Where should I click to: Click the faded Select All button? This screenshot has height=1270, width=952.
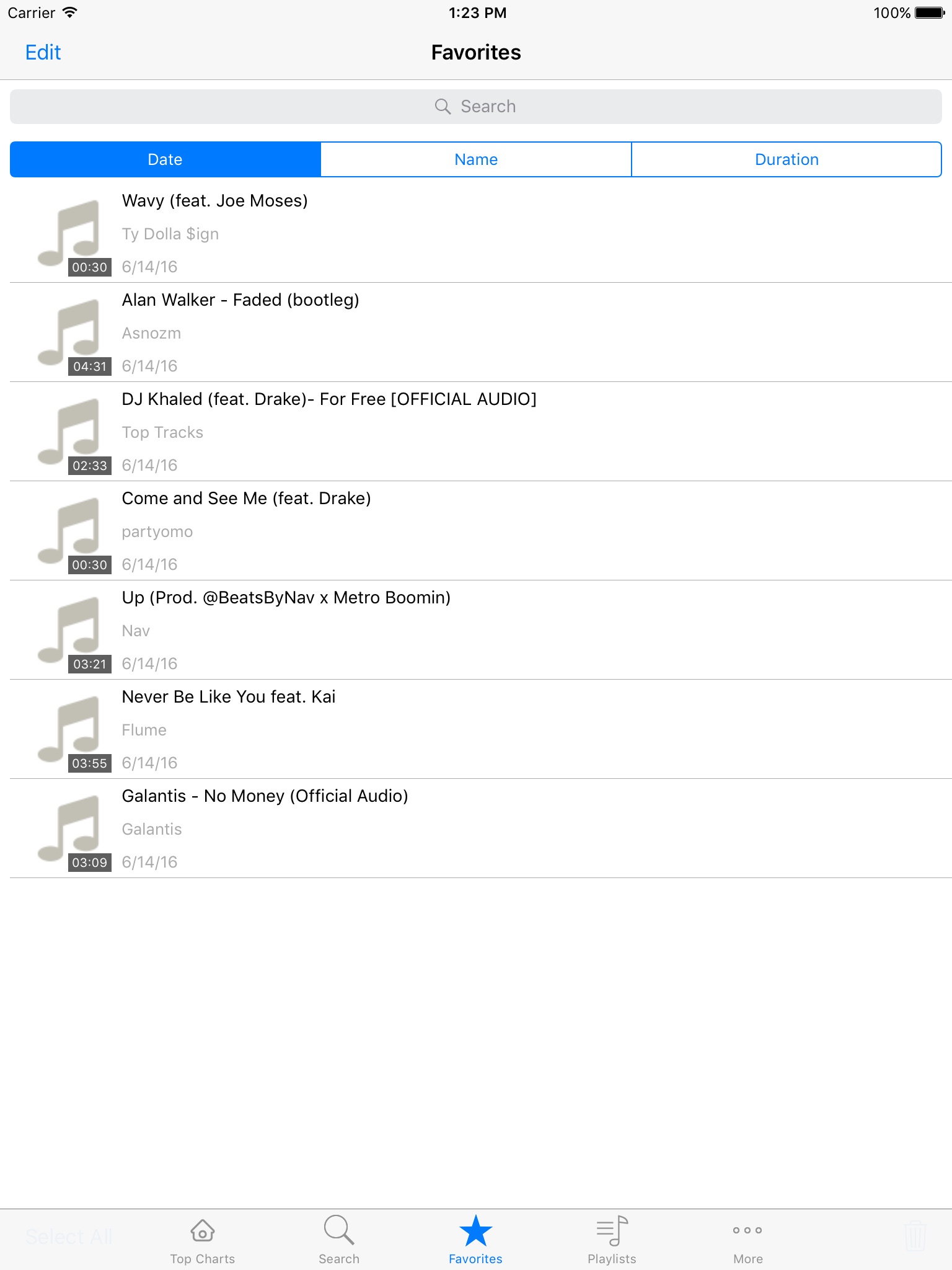click(69, 1237)
